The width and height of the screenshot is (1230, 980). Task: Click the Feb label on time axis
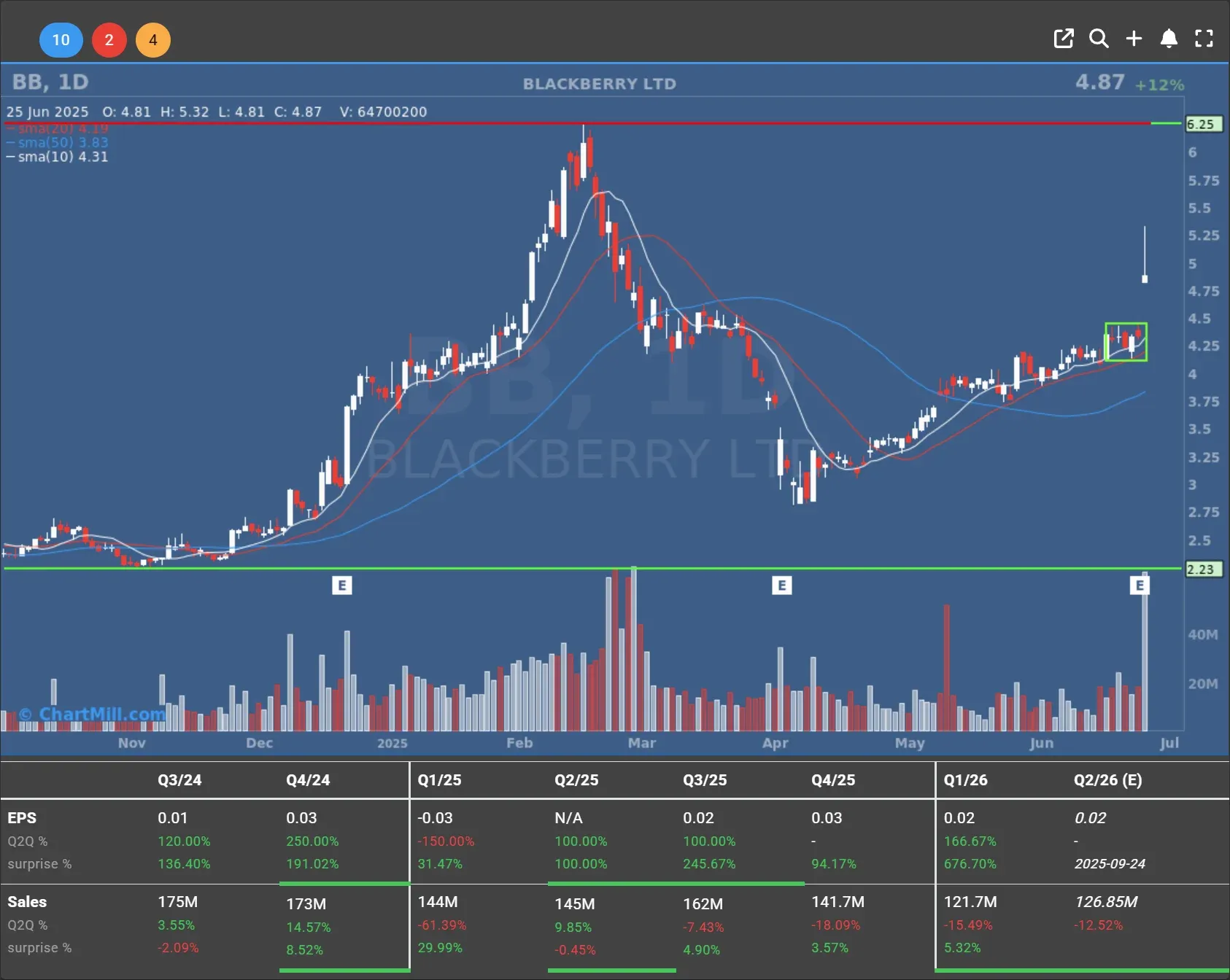(x=519, y=743)
